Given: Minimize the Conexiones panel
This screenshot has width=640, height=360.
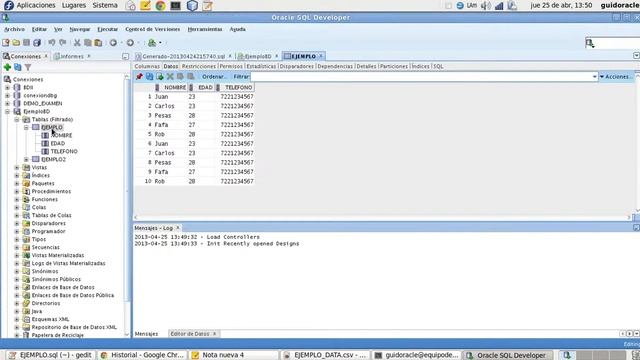Looking at the screenshot, I should click(x=126, y=56).
